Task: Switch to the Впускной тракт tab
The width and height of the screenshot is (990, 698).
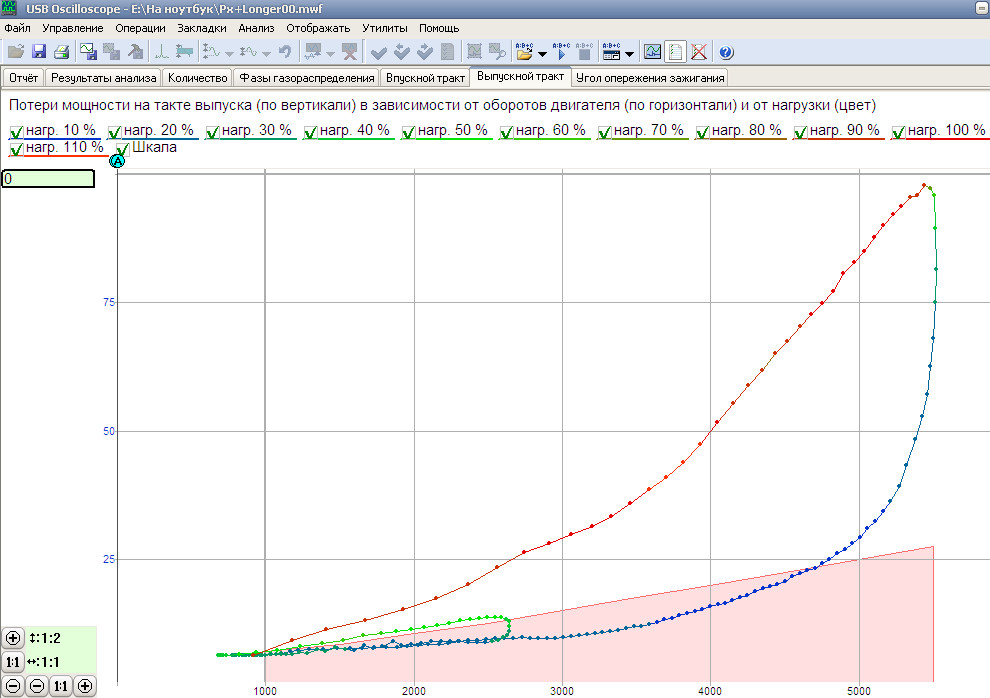Action: (x=425, y=77)
